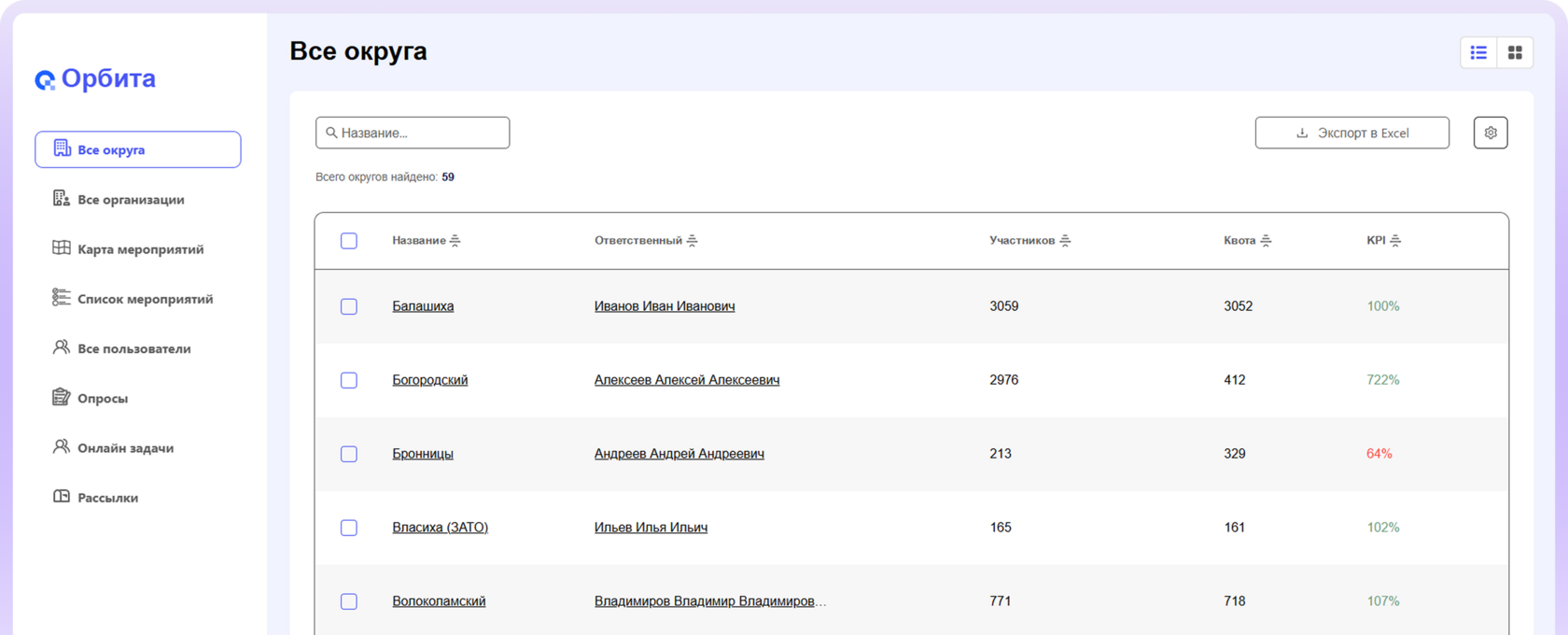Image resolution: width=1568 pixels, height=635 pixels.
Task: Click the Карта мероприятий map icon
Action: point(62,247)
